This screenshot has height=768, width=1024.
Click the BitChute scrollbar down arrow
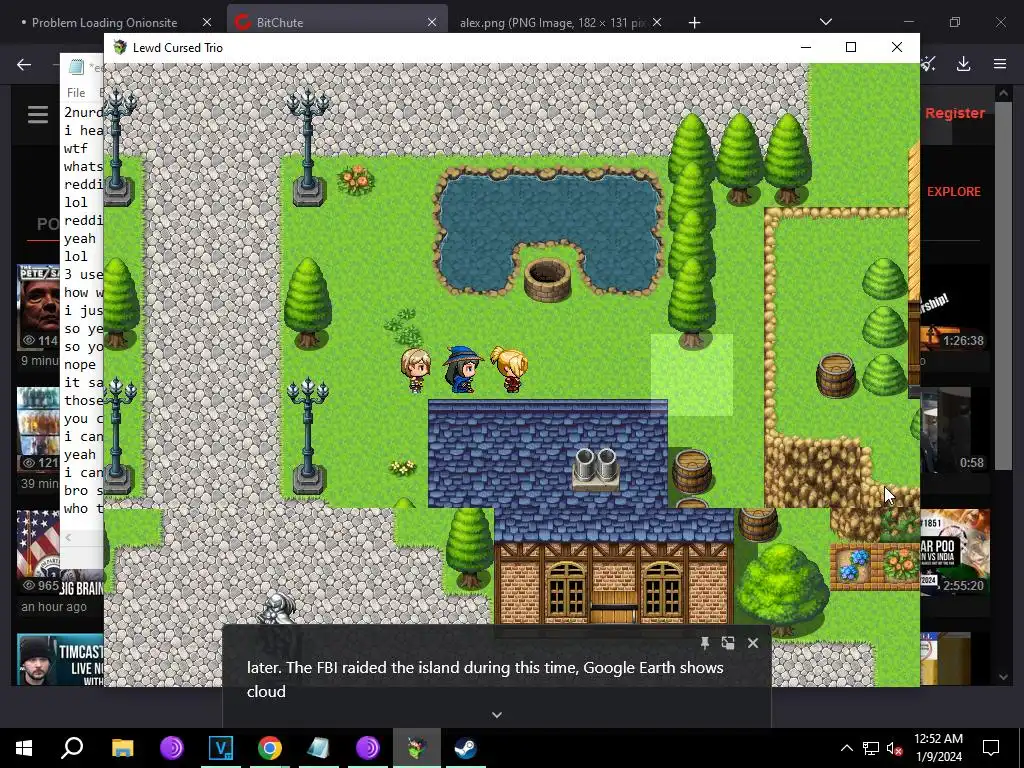coord(1004,677)
